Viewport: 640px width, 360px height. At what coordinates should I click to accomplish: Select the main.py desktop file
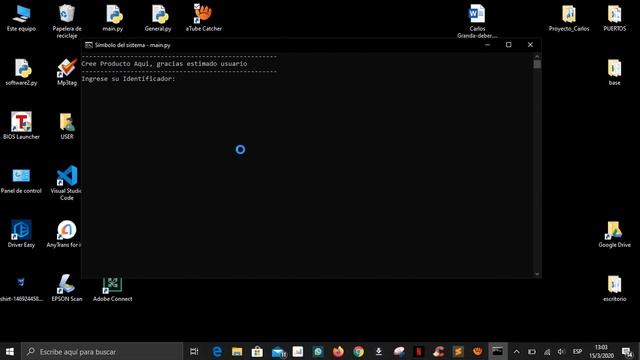tap(113, 18)
